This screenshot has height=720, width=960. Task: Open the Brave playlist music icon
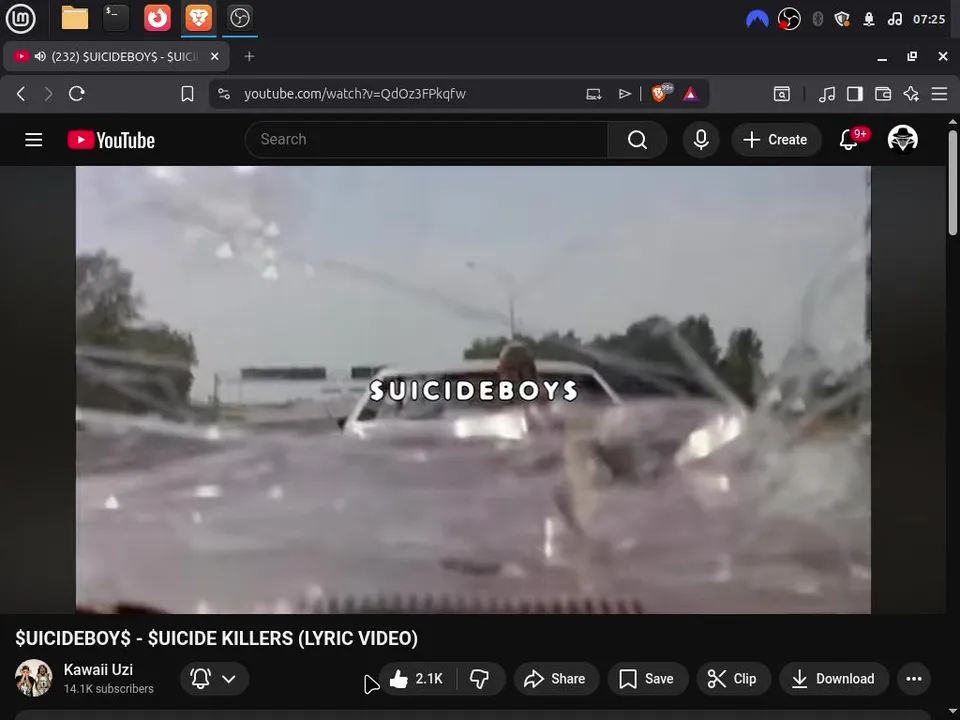(x=827, y=94)
